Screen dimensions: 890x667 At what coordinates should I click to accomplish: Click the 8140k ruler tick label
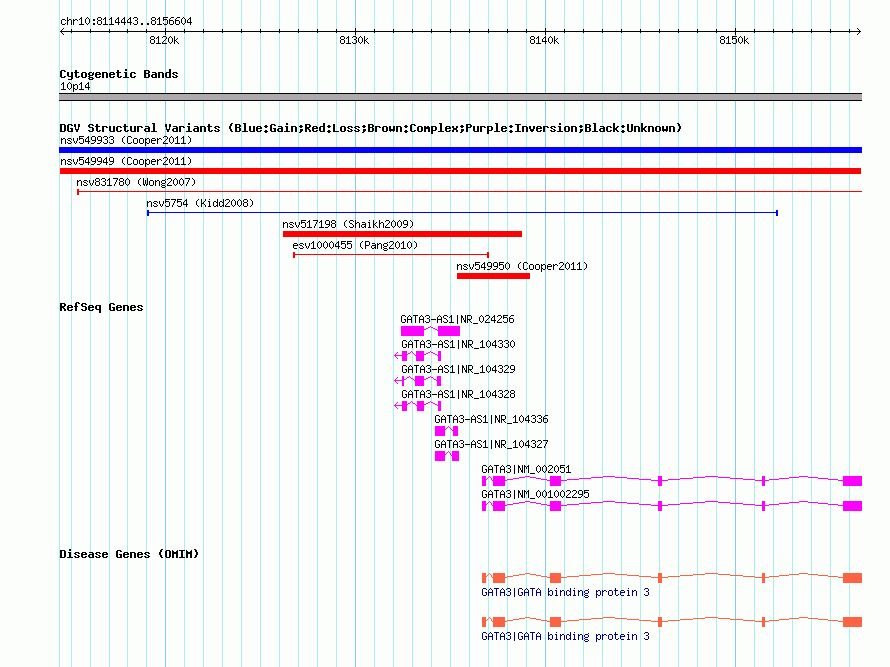(x=544, y=40)
